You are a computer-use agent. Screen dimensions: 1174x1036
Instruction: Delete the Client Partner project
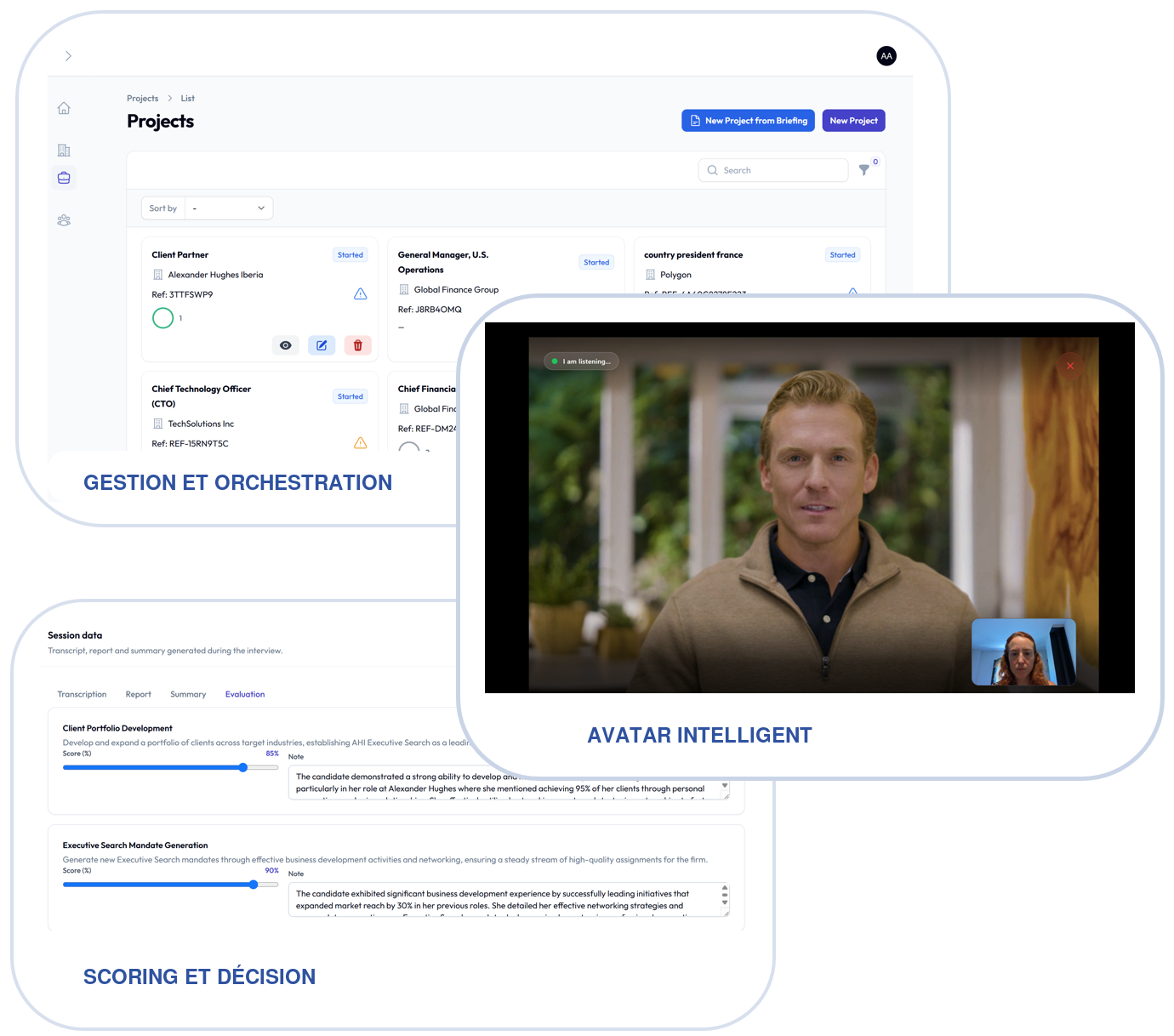(x=358, y=345)
